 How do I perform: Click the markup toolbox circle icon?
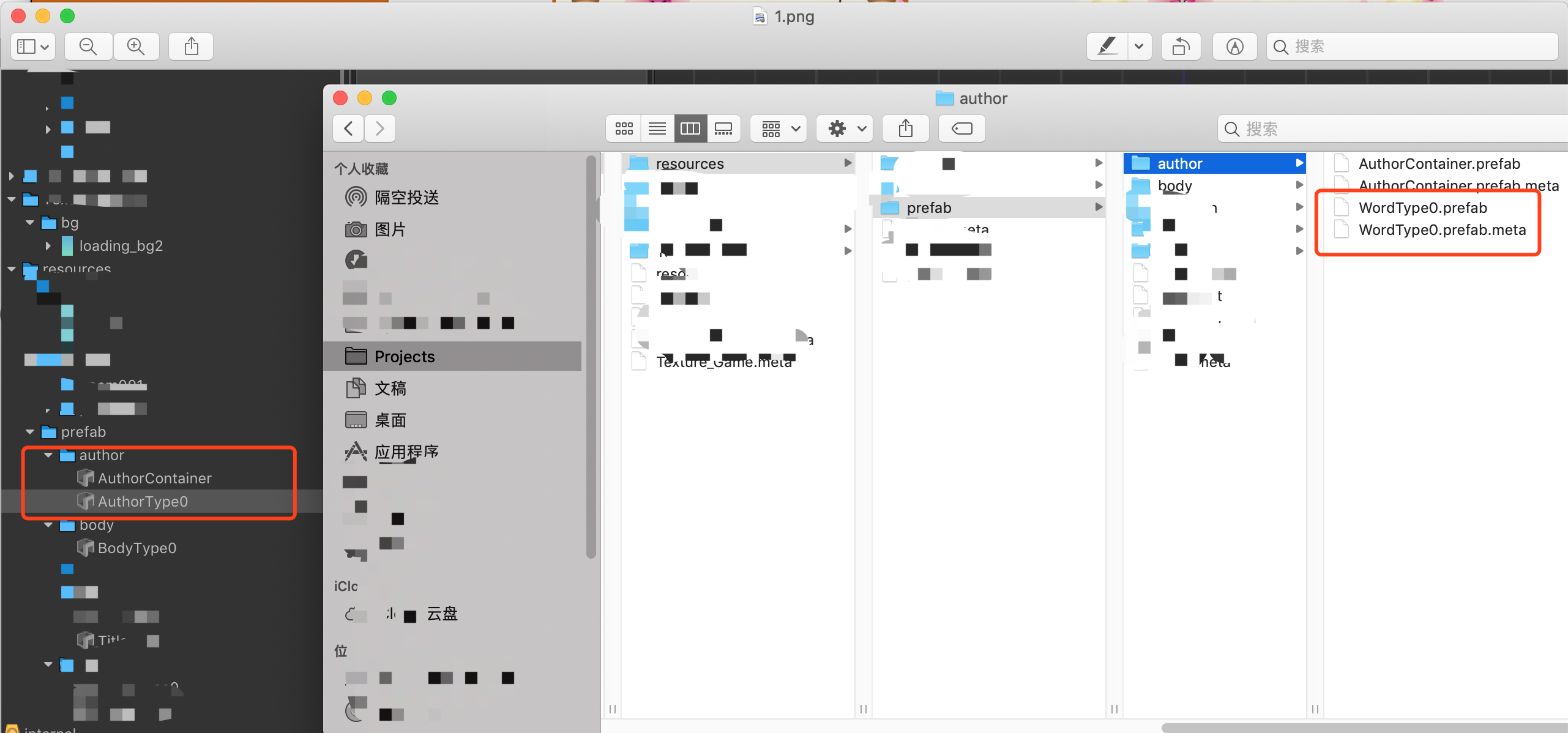tap(1234, 47)
